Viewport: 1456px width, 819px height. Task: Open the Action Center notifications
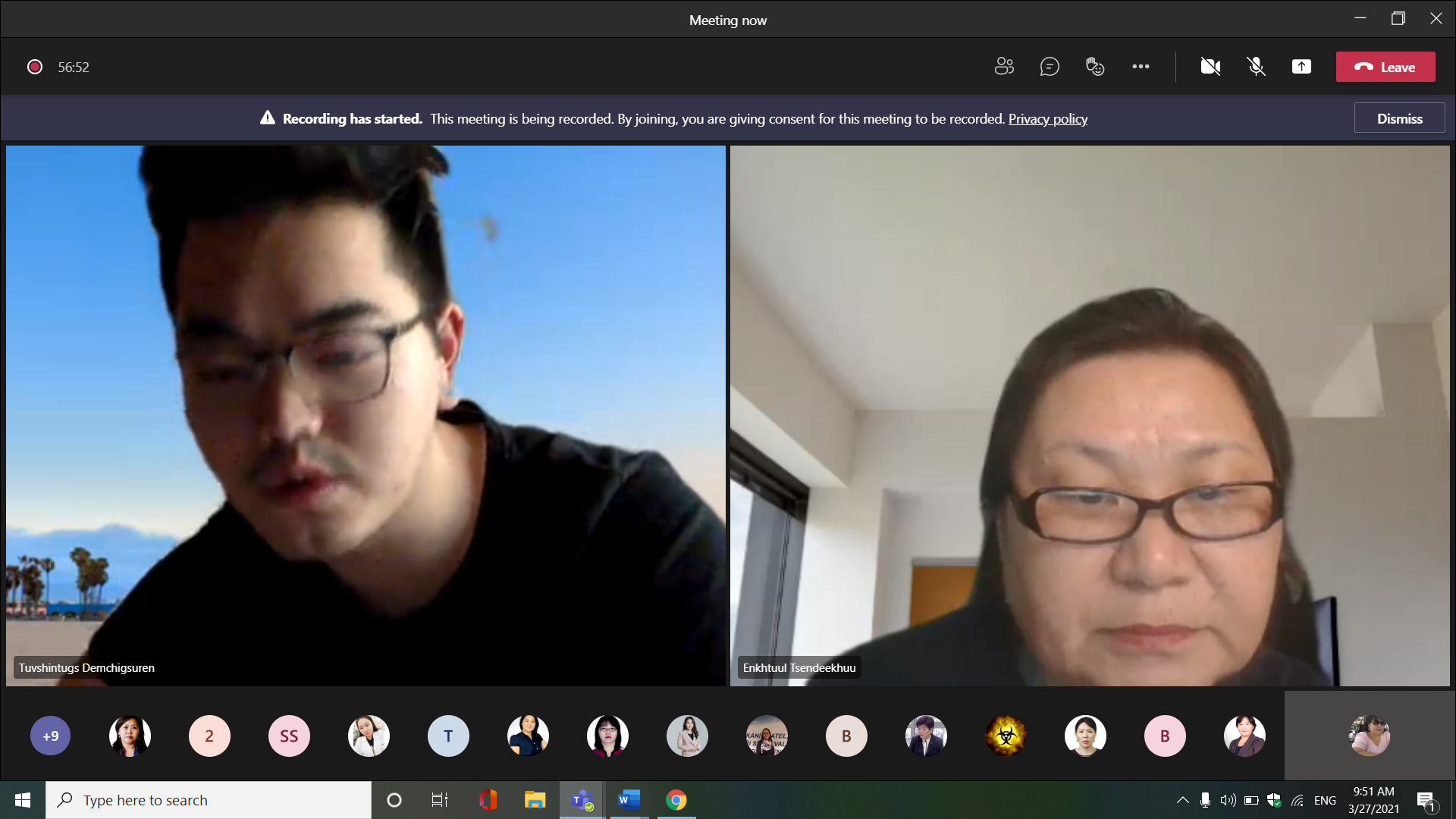[x=1426, y=800]
